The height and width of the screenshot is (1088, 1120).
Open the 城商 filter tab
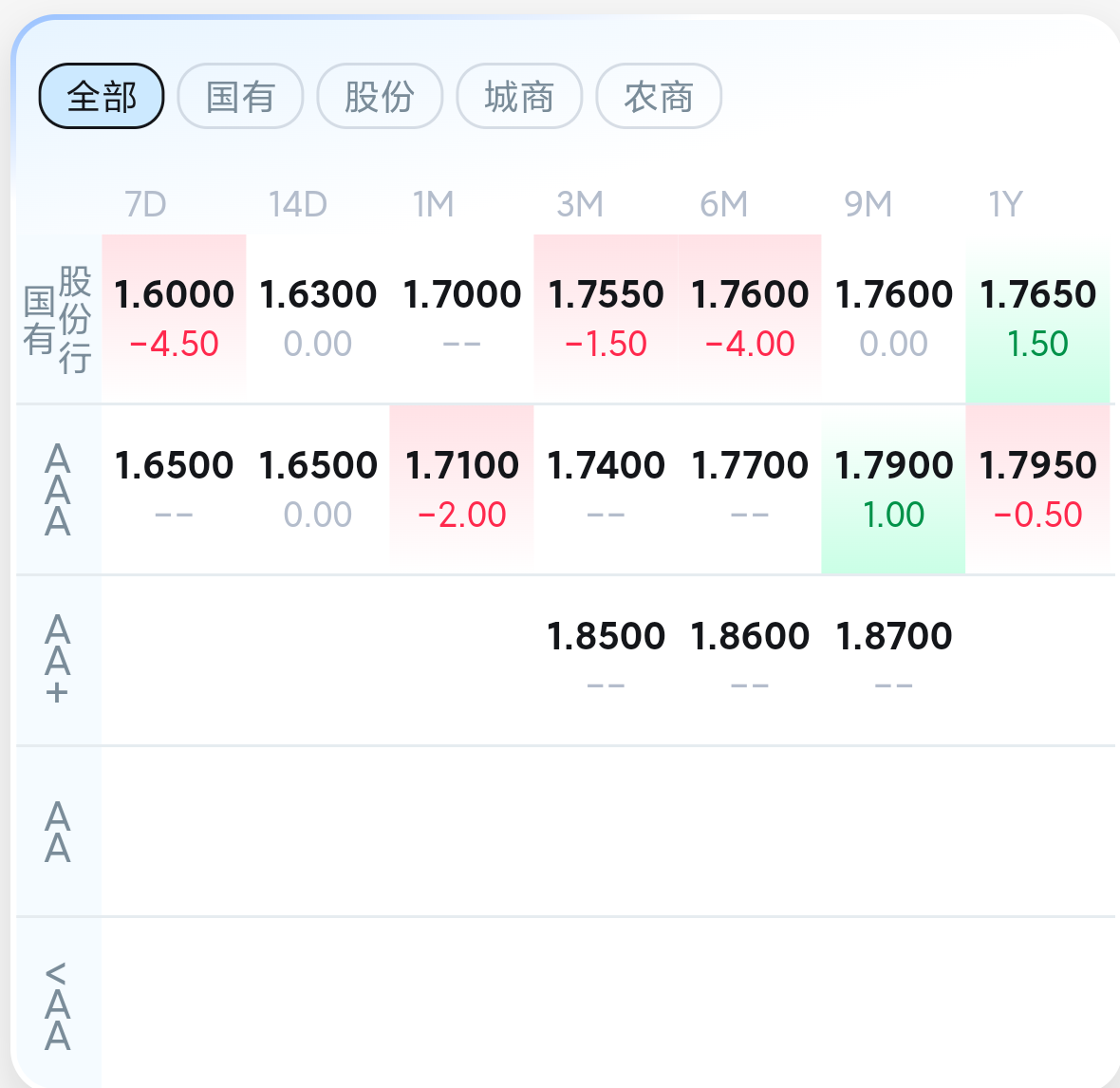click(x=519, y=96)
